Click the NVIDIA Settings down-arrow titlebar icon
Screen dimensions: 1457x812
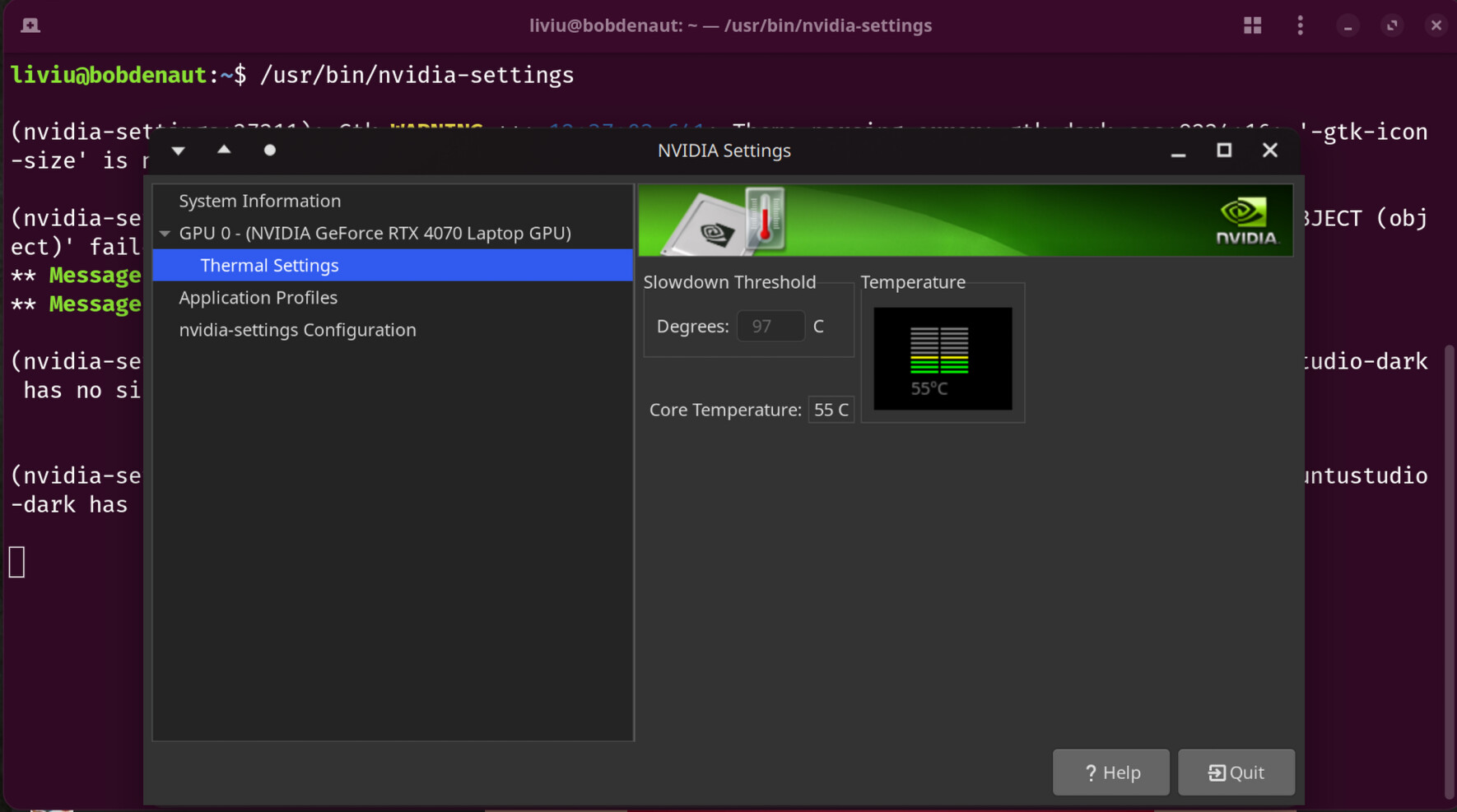178,151
